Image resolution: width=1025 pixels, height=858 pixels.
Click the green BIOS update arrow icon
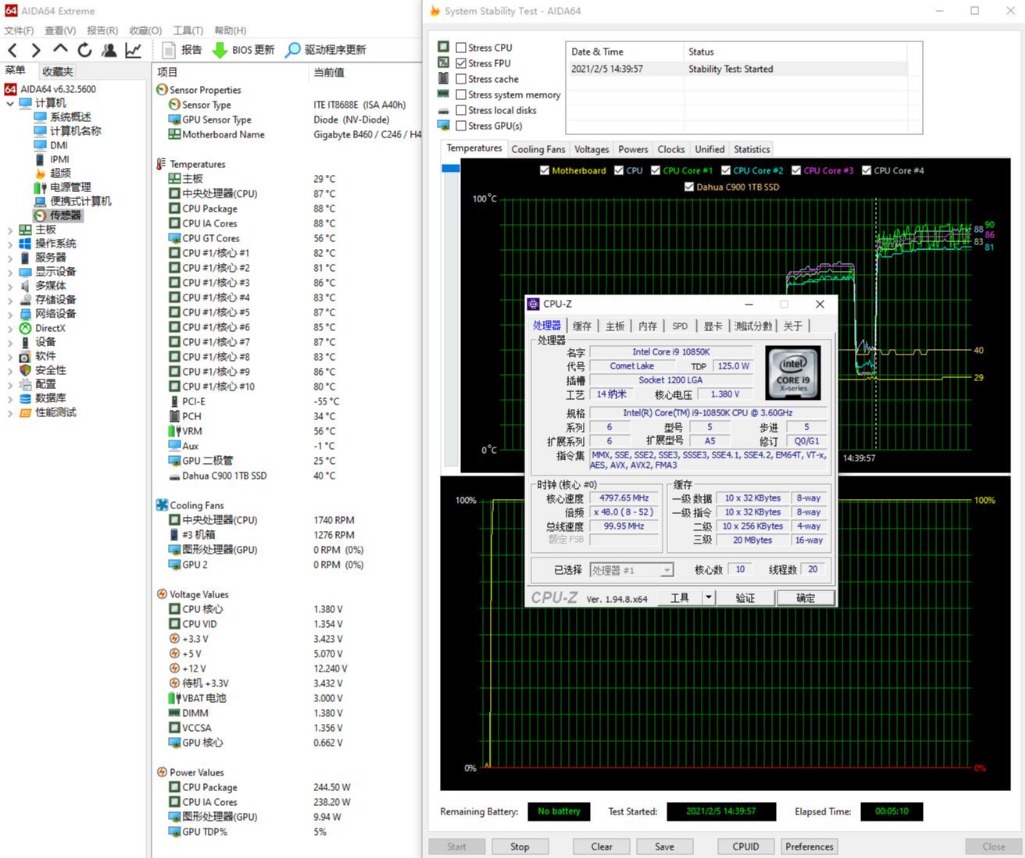coord(219,50)
